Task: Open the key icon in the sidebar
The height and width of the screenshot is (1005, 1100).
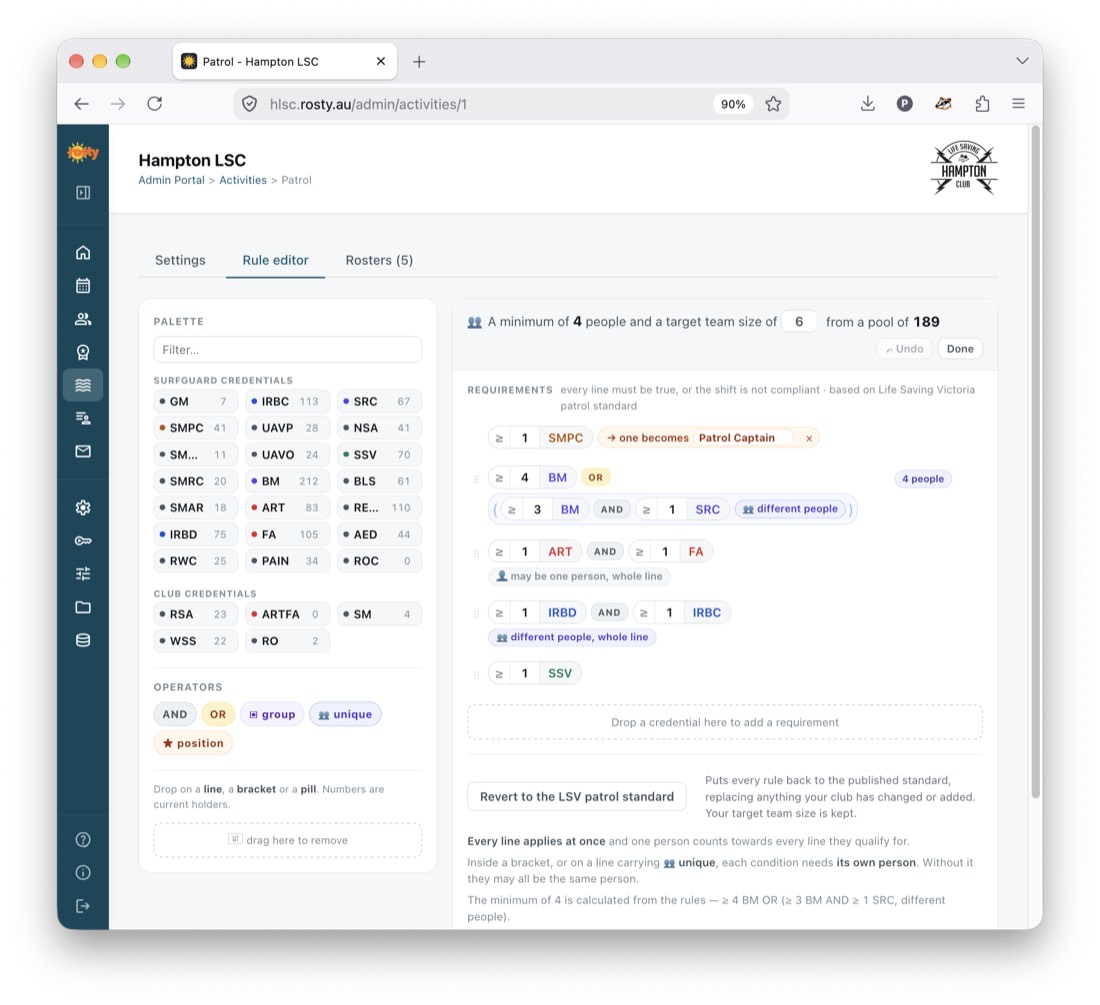Action: coord(83,541)
